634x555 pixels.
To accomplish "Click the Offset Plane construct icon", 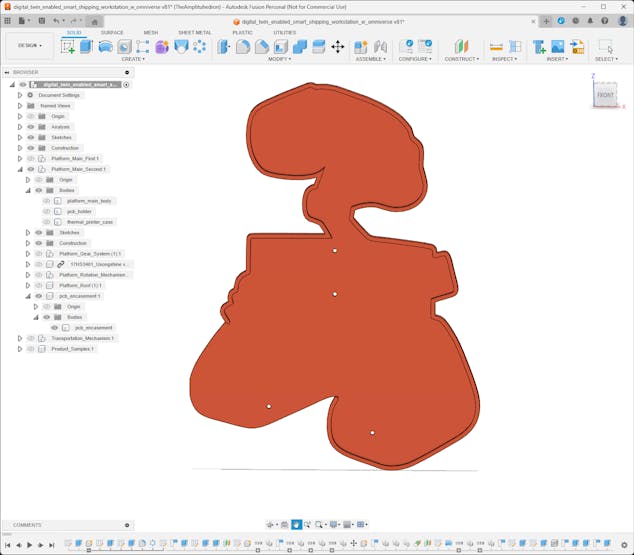I will 461,47.
